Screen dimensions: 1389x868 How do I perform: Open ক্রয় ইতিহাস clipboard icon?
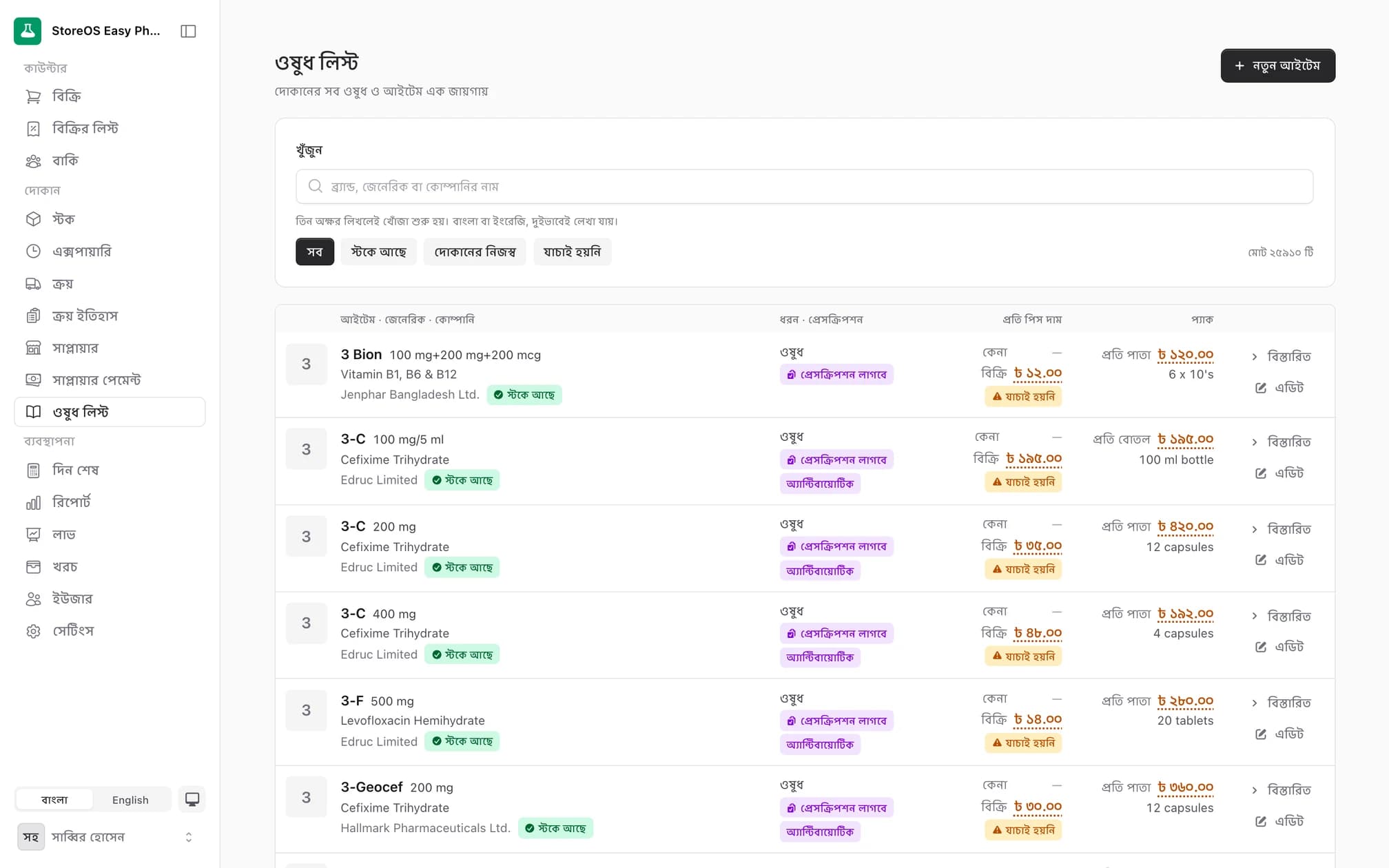(x=33, y=316)
